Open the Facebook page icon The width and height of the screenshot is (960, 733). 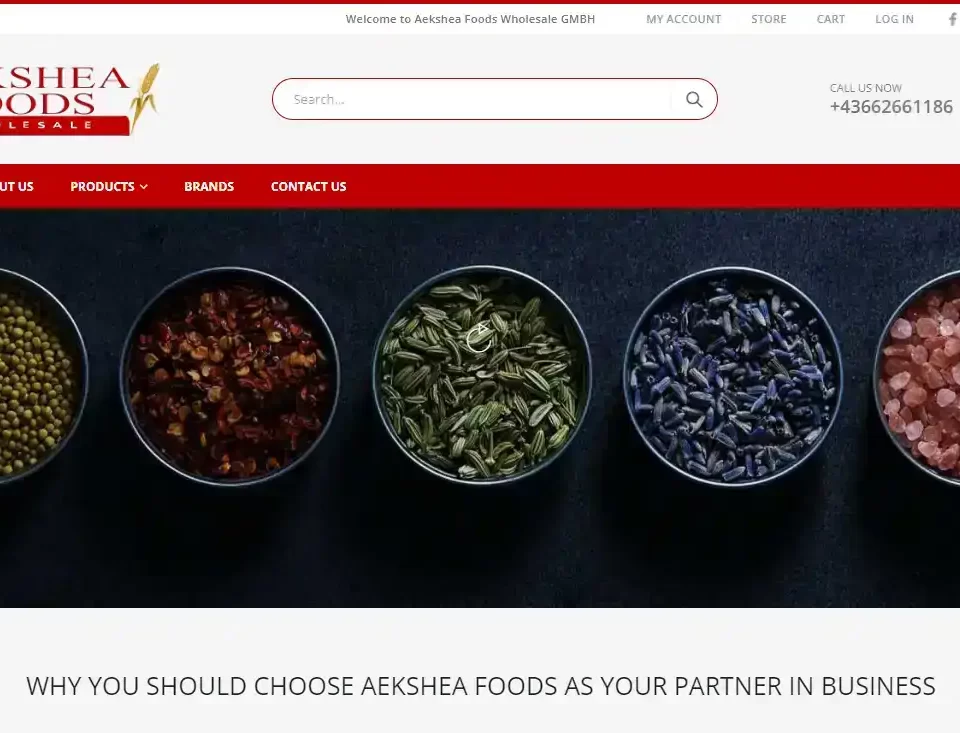(x=954, y=19)
